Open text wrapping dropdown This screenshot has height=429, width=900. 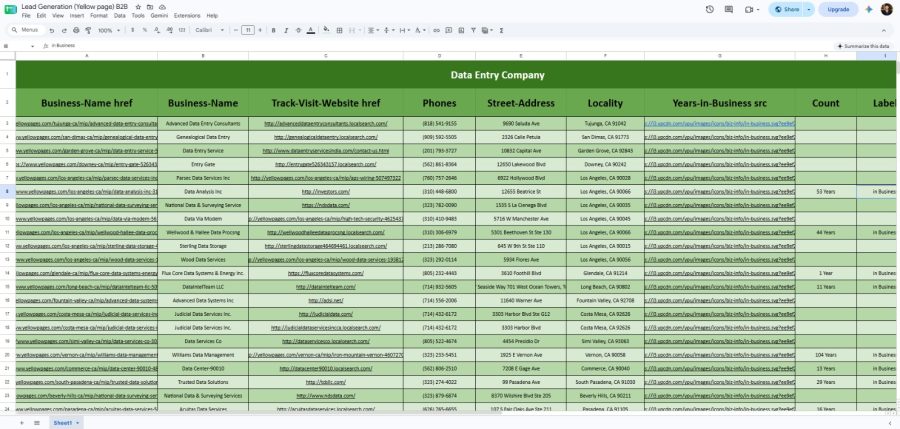[x=404, y=30]
